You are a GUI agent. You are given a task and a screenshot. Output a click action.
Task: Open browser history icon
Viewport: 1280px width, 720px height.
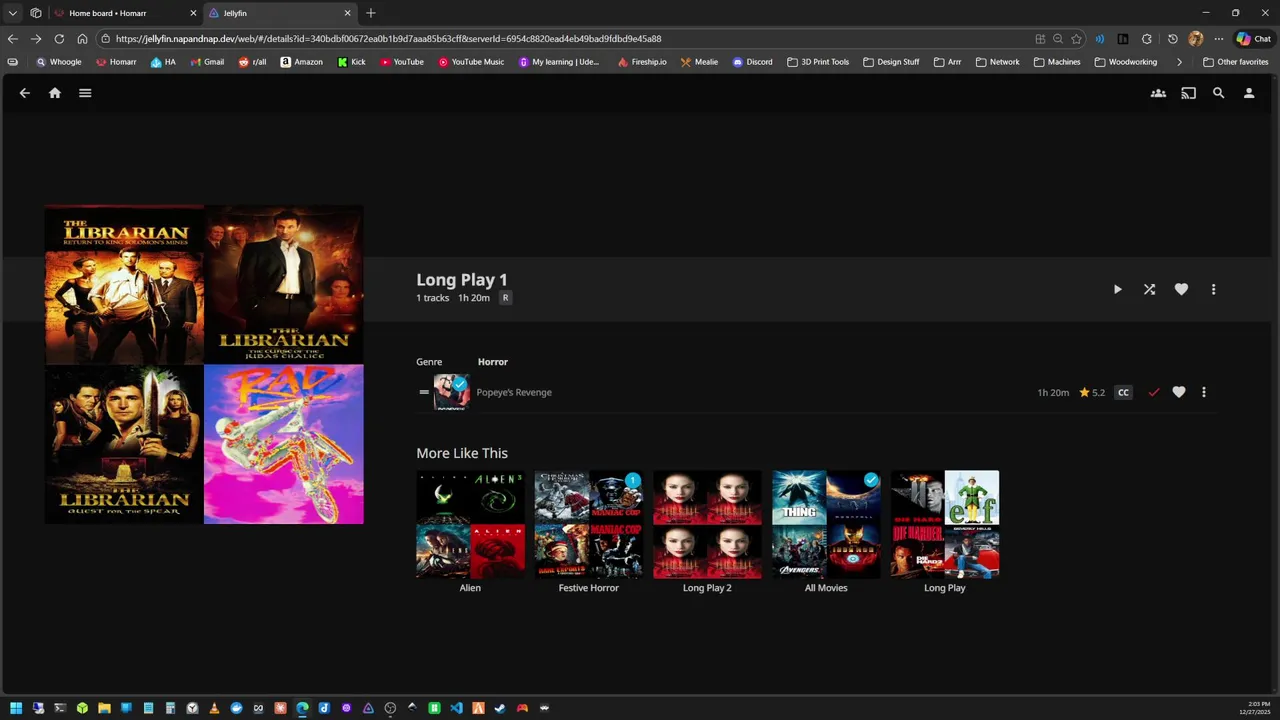pos(1173,39)
